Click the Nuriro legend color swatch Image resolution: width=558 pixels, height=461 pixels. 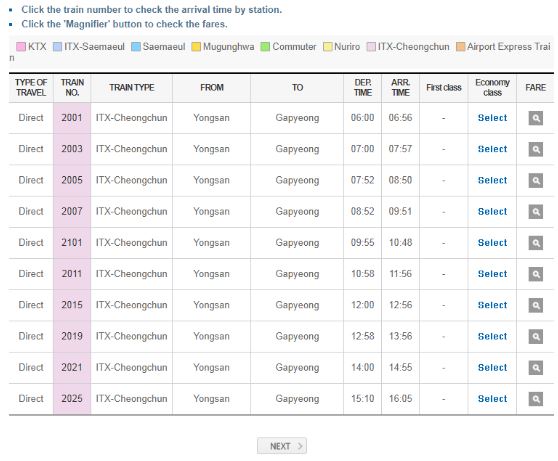coord(327,47)
